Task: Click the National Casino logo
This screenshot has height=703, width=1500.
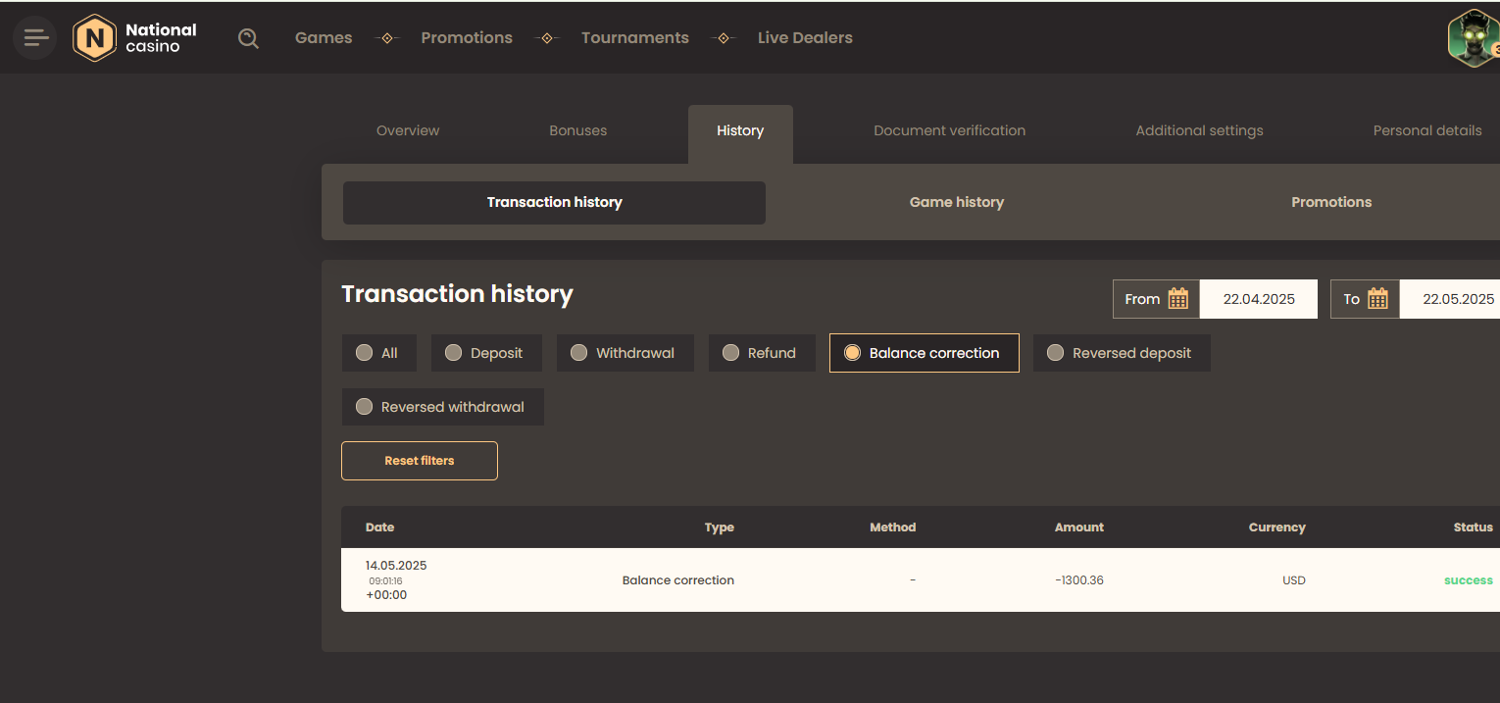Action: (135, 38)
